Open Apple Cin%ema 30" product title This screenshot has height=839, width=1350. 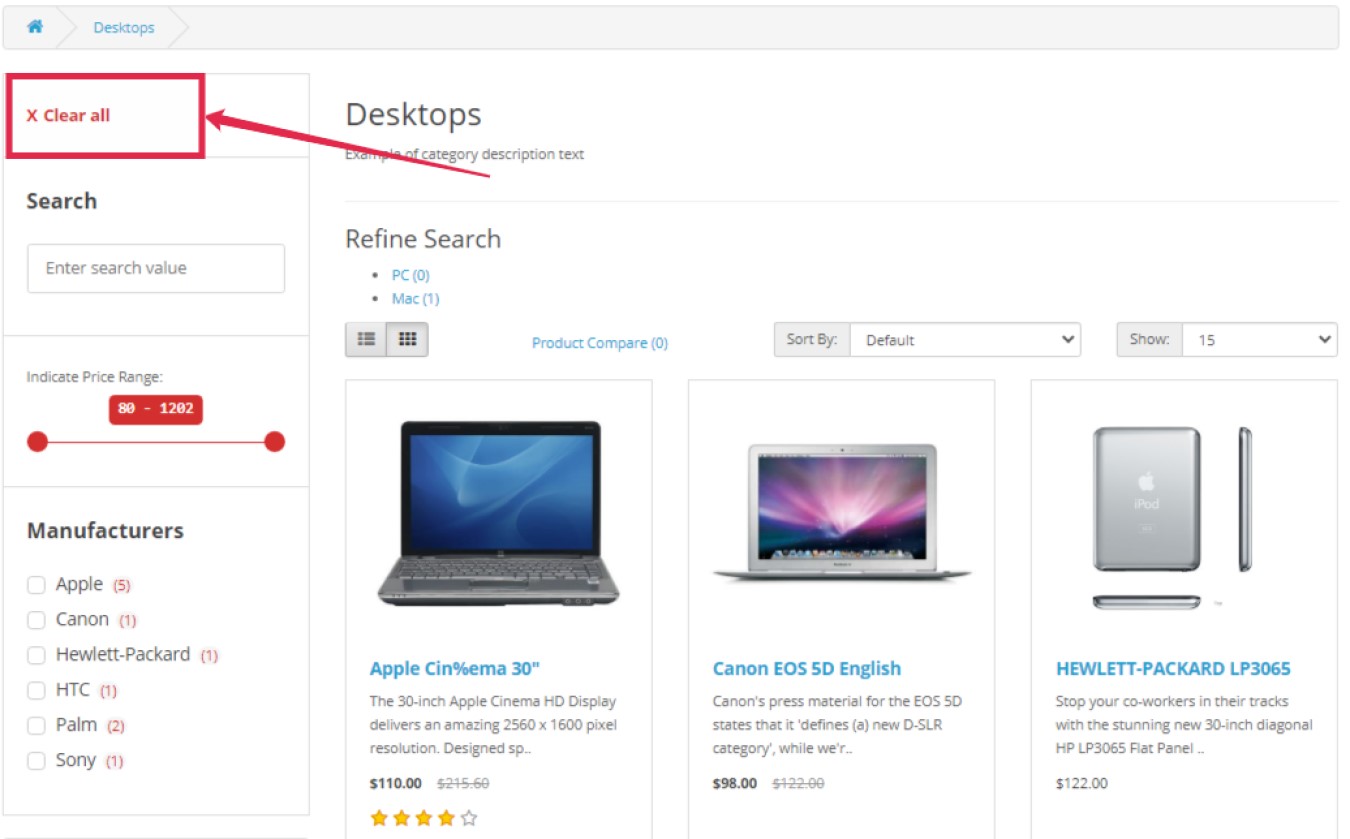[455, 668]
